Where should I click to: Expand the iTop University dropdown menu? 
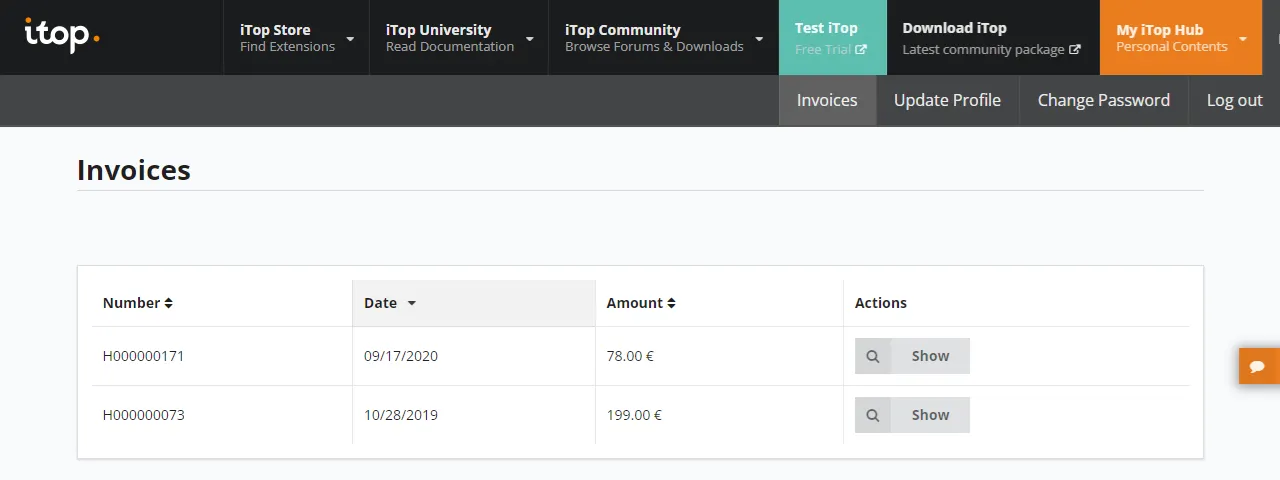point(529,39)
